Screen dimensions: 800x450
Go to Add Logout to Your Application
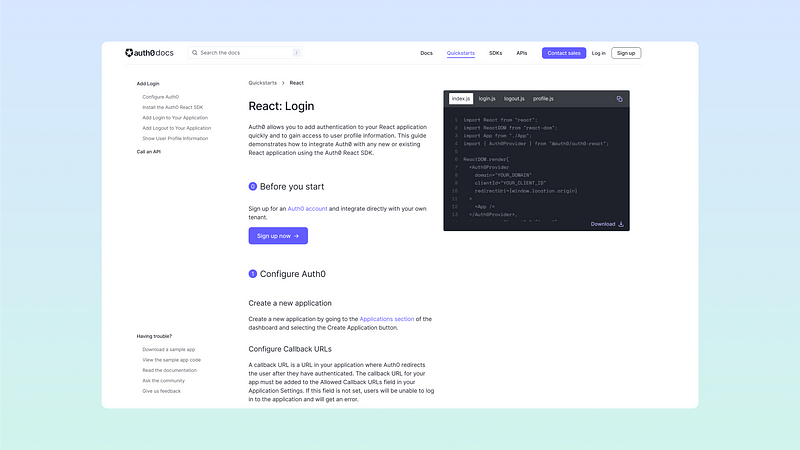coord(177,128)
